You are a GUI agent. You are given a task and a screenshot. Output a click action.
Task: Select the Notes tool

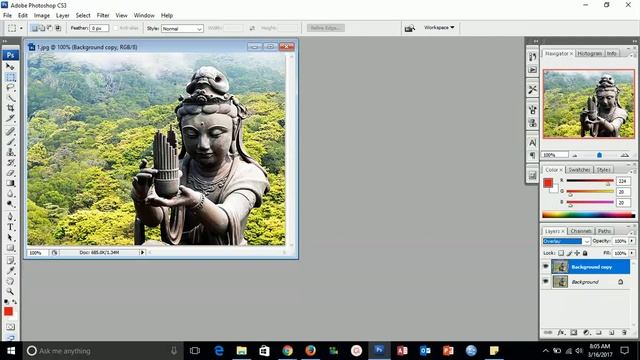[x=10, y=260]
